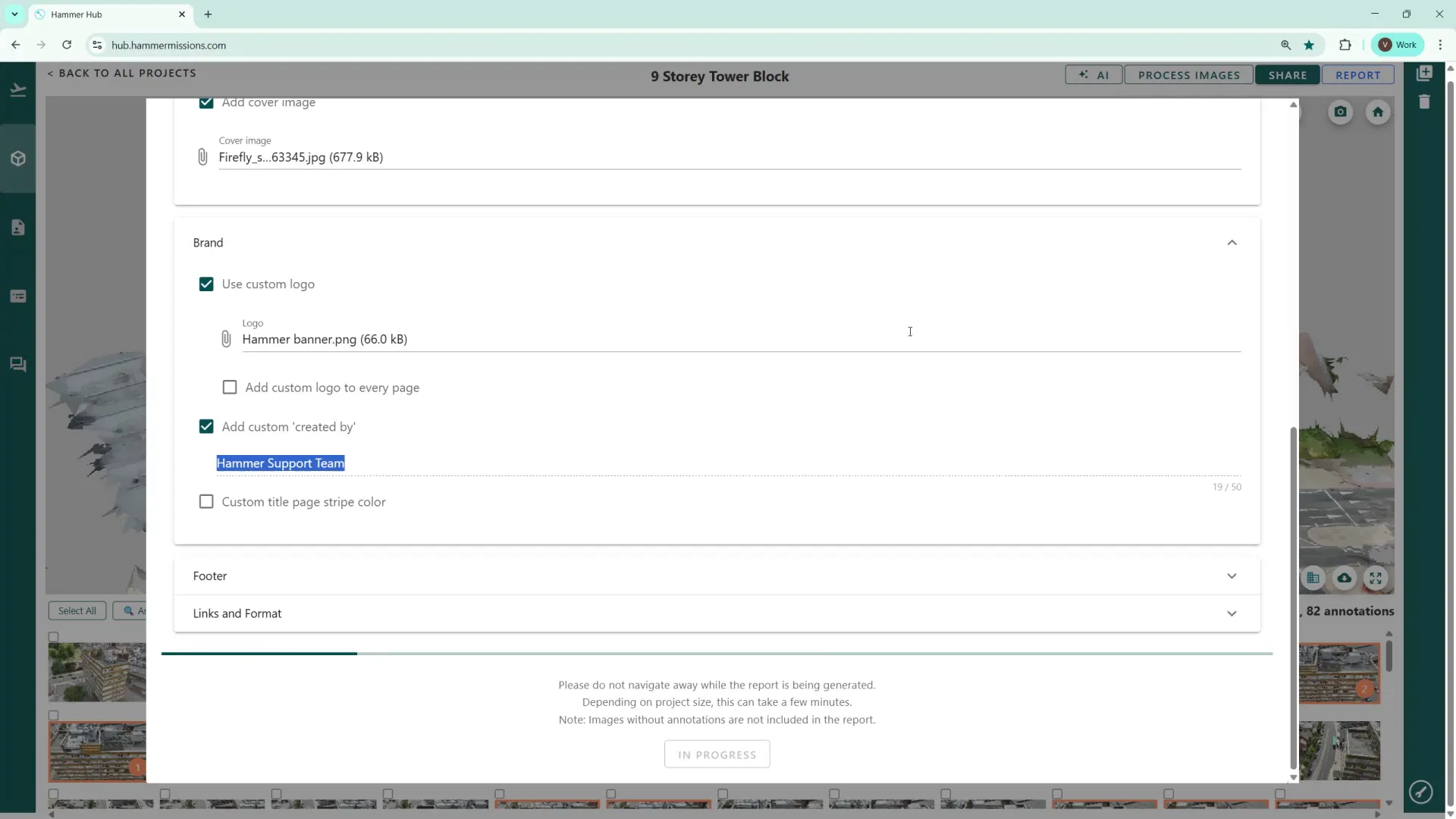Click the camera snapshot icon
Screen dimensions: 1456x819
pyautogui.click(x=1340, y=112)
